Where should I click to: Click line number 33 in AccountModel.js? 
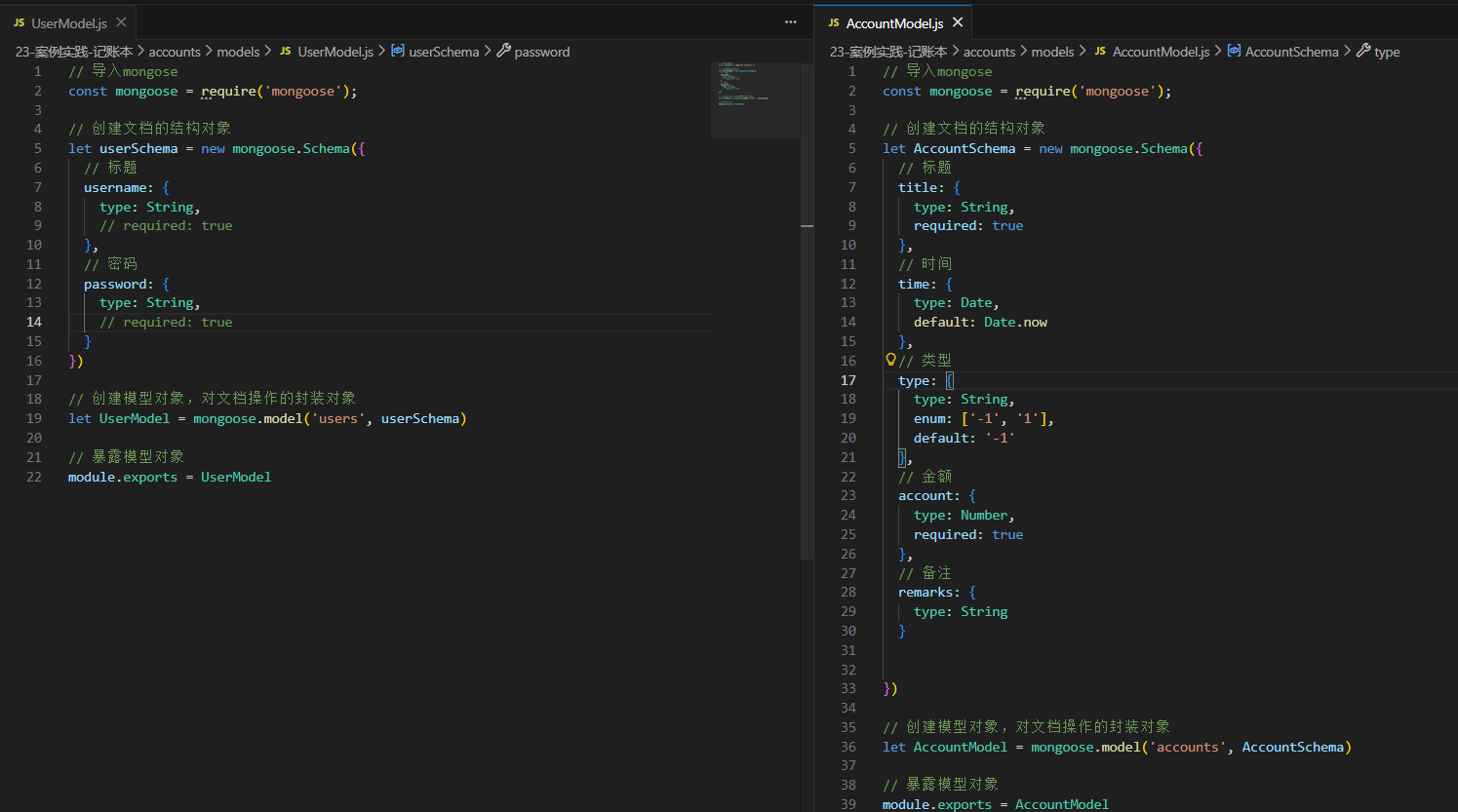848,688
